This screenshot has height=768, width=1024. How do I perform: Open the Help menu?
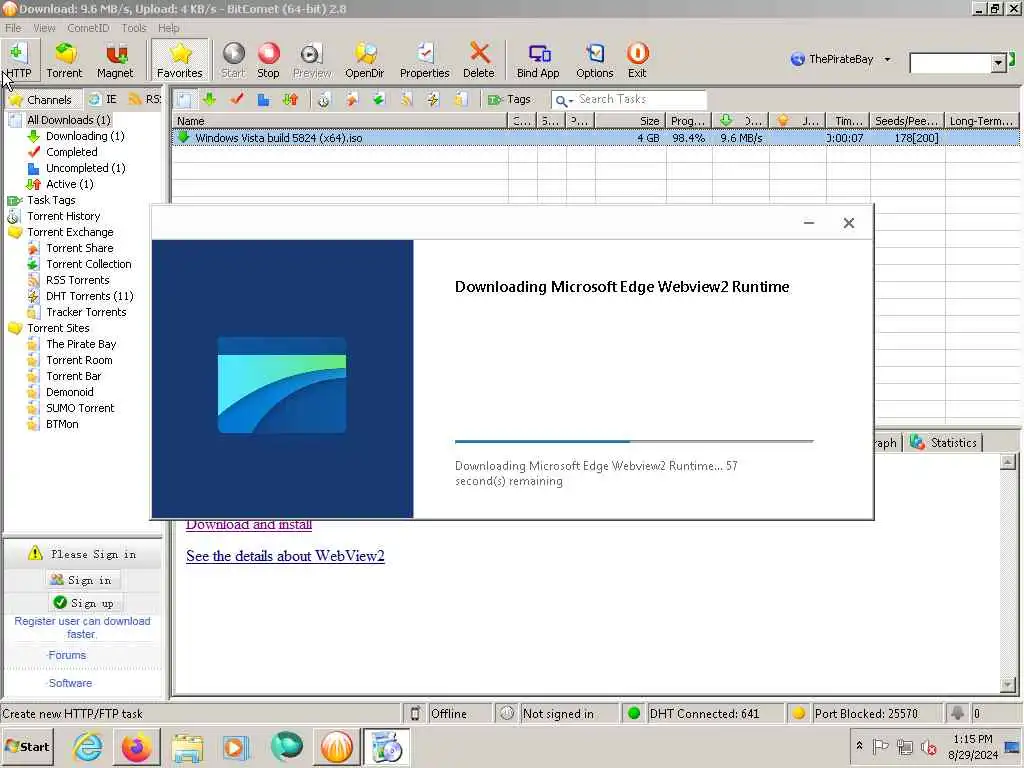(168, 28)
